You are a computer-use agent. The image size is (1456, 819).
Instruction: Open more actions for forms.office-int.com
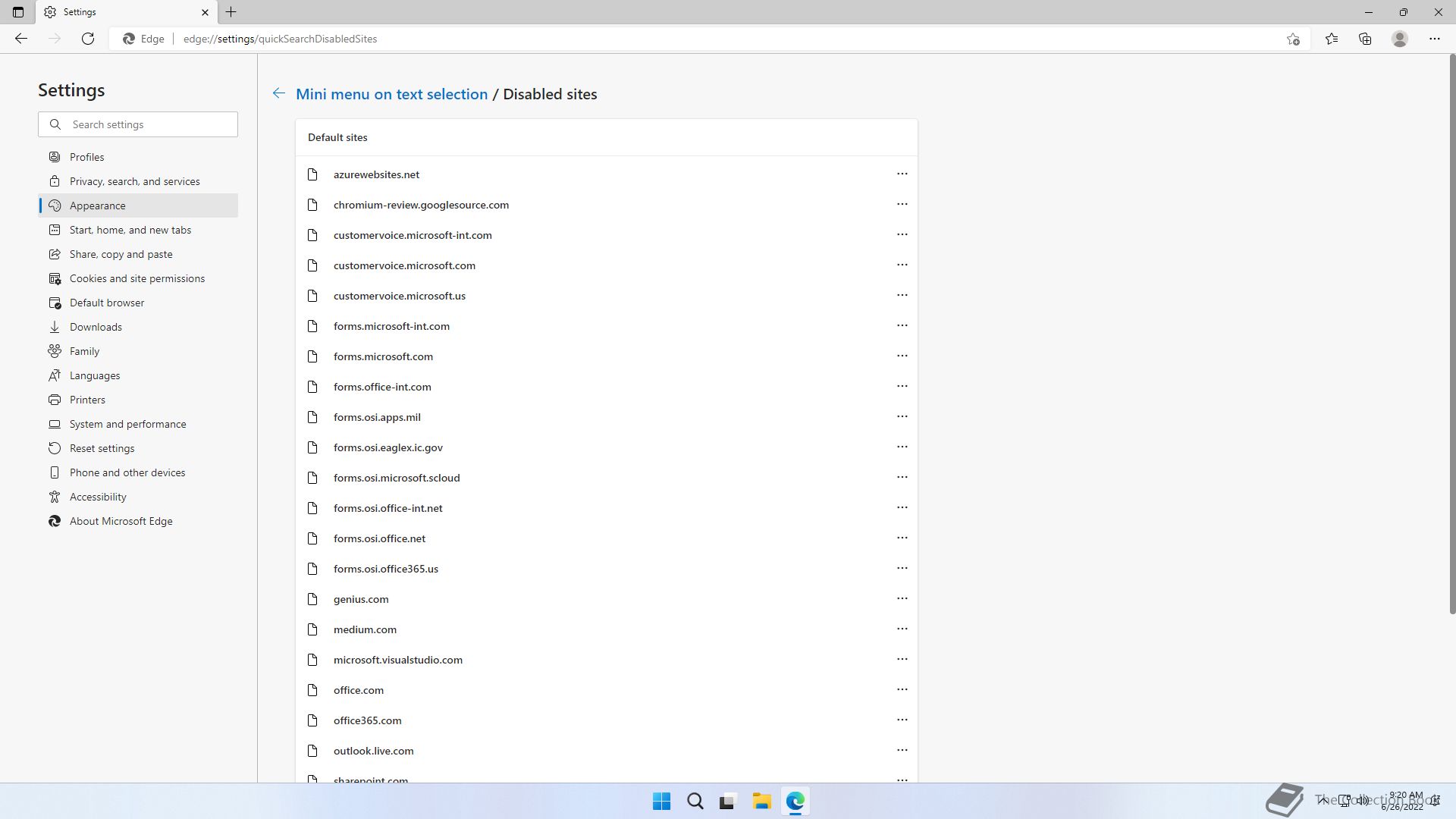(x=902, y=386)
